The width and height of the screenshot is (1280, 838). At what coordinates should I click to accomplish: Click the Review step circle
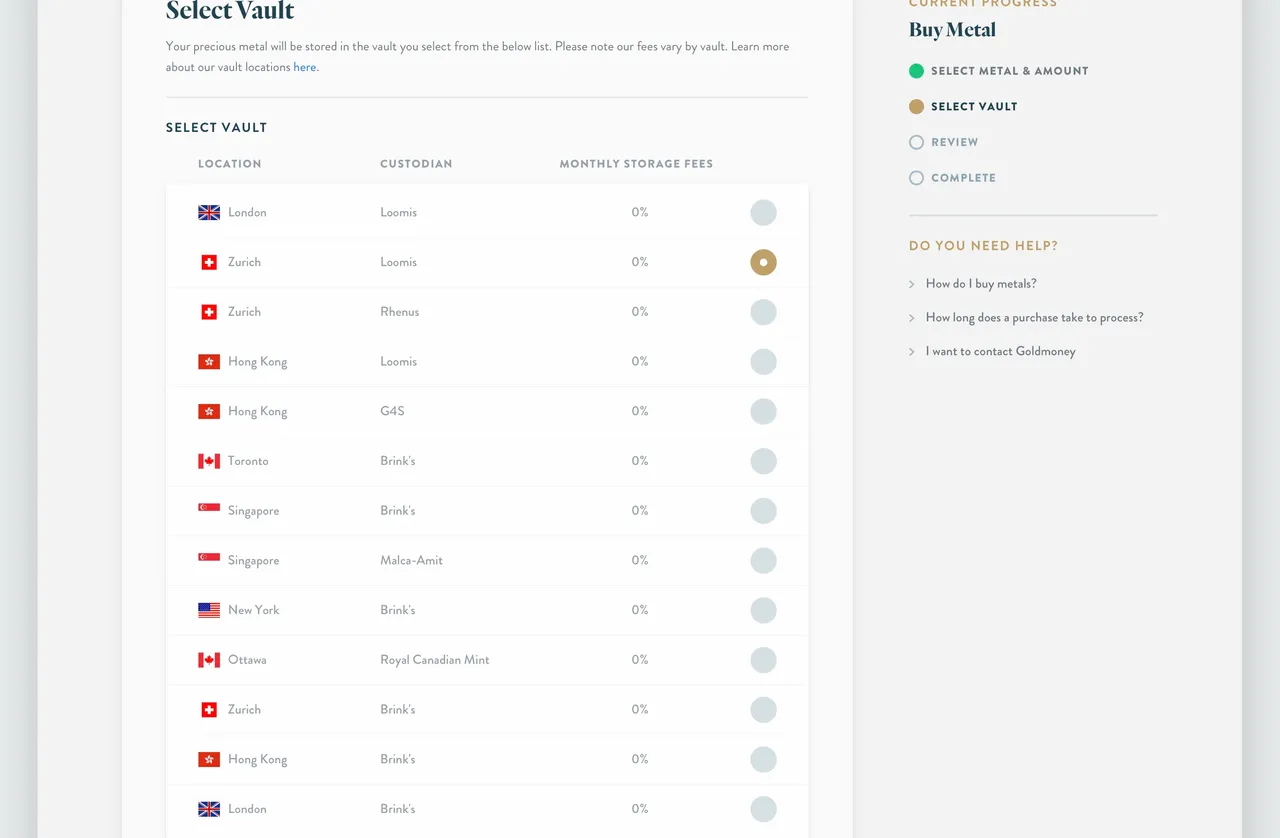click(916, 142)
